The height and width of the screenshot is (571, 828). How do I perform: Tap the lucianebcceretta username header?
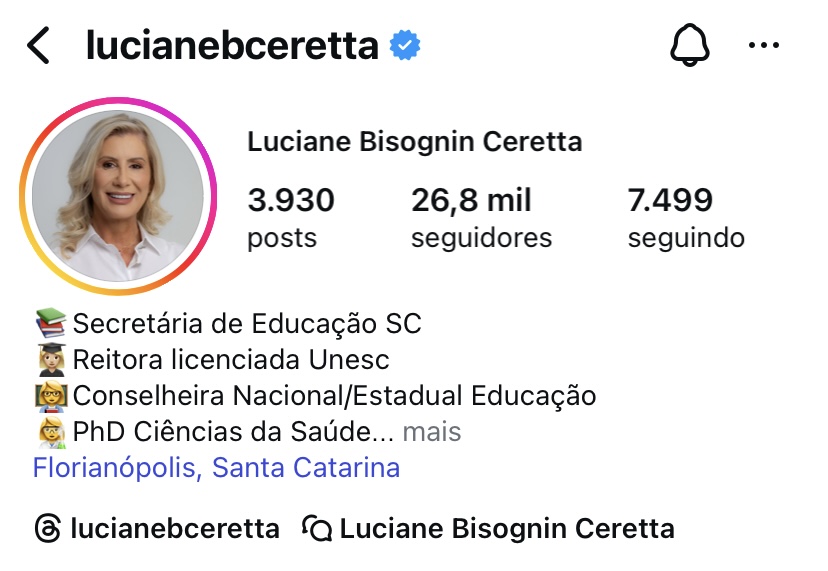(232, 45)
